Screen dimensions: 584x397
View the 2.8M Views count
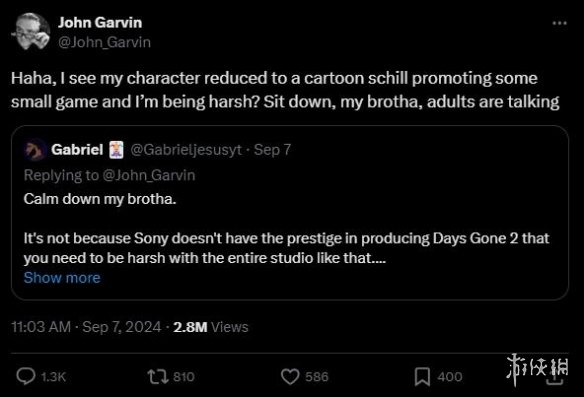210,327
